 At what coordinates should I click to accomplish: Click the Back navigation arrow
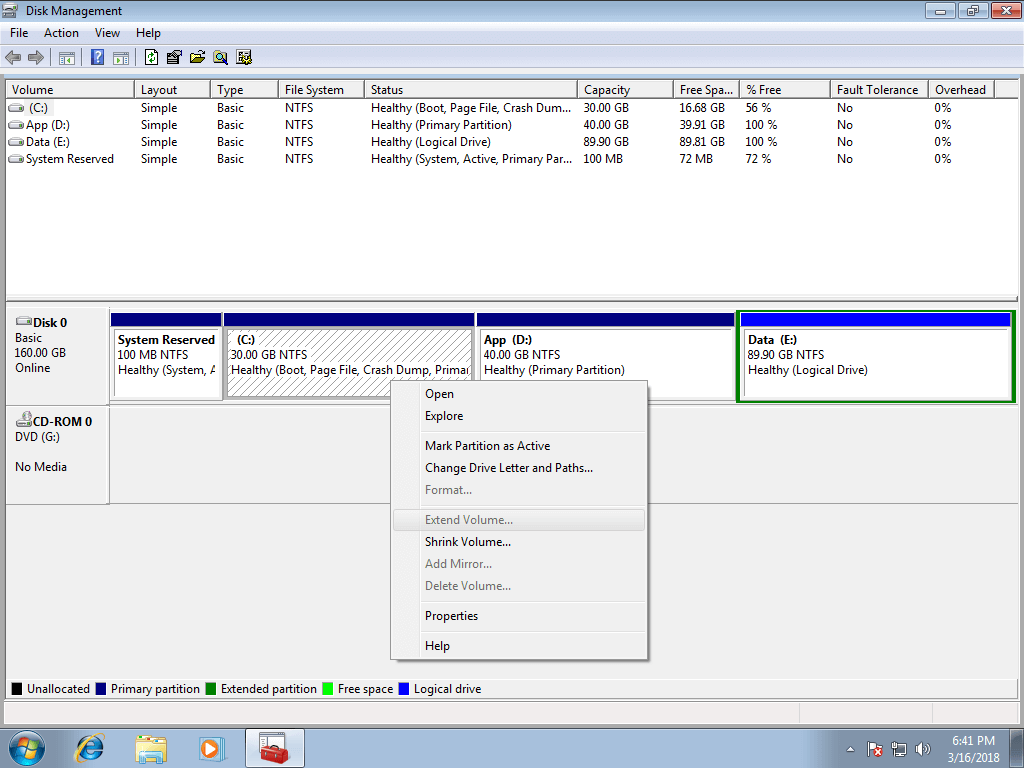coord(13,57)
